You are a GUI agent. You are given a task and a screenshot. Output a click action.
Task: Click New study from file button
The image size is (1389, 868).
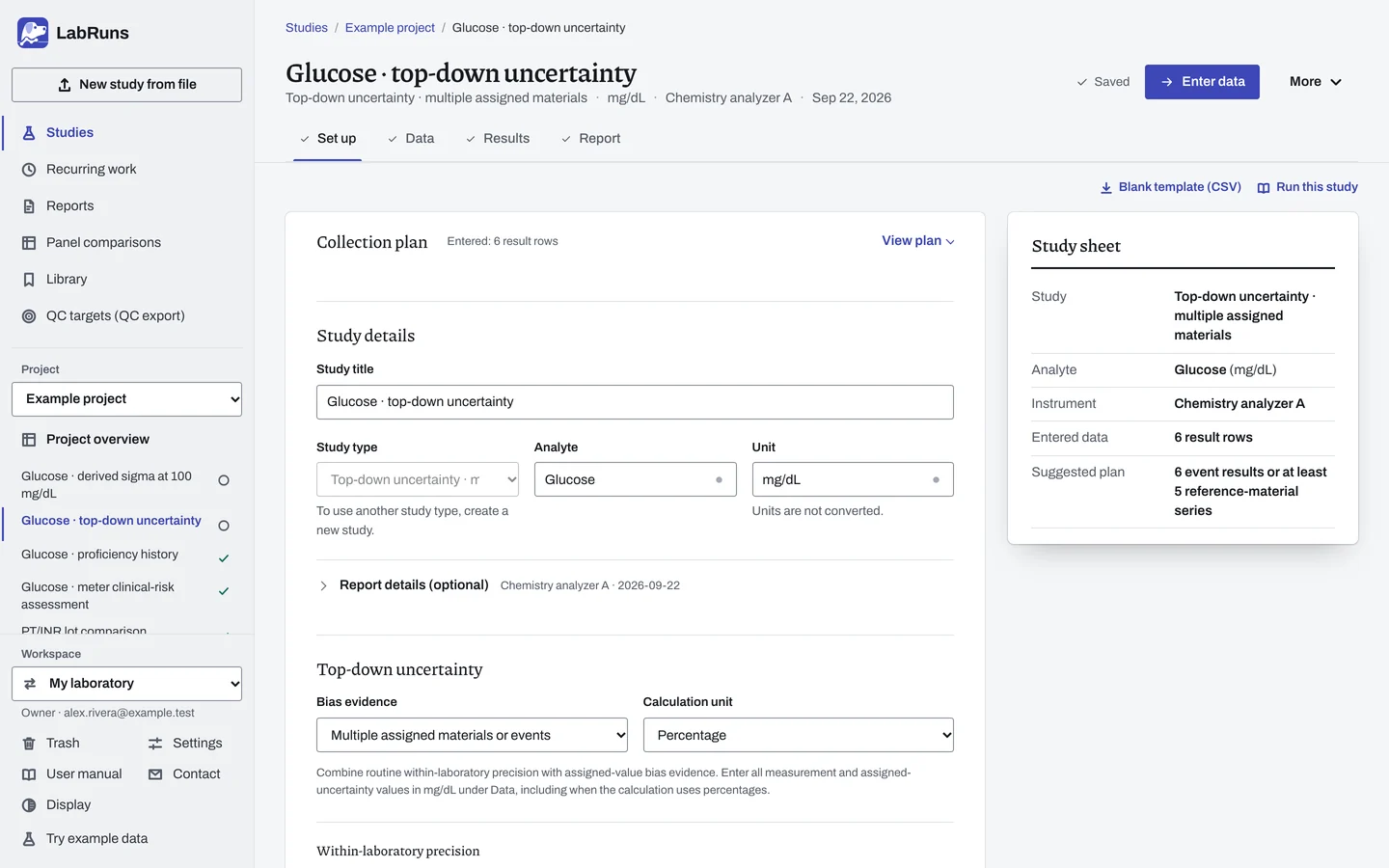pyautogui.click(x=126, y=85)
